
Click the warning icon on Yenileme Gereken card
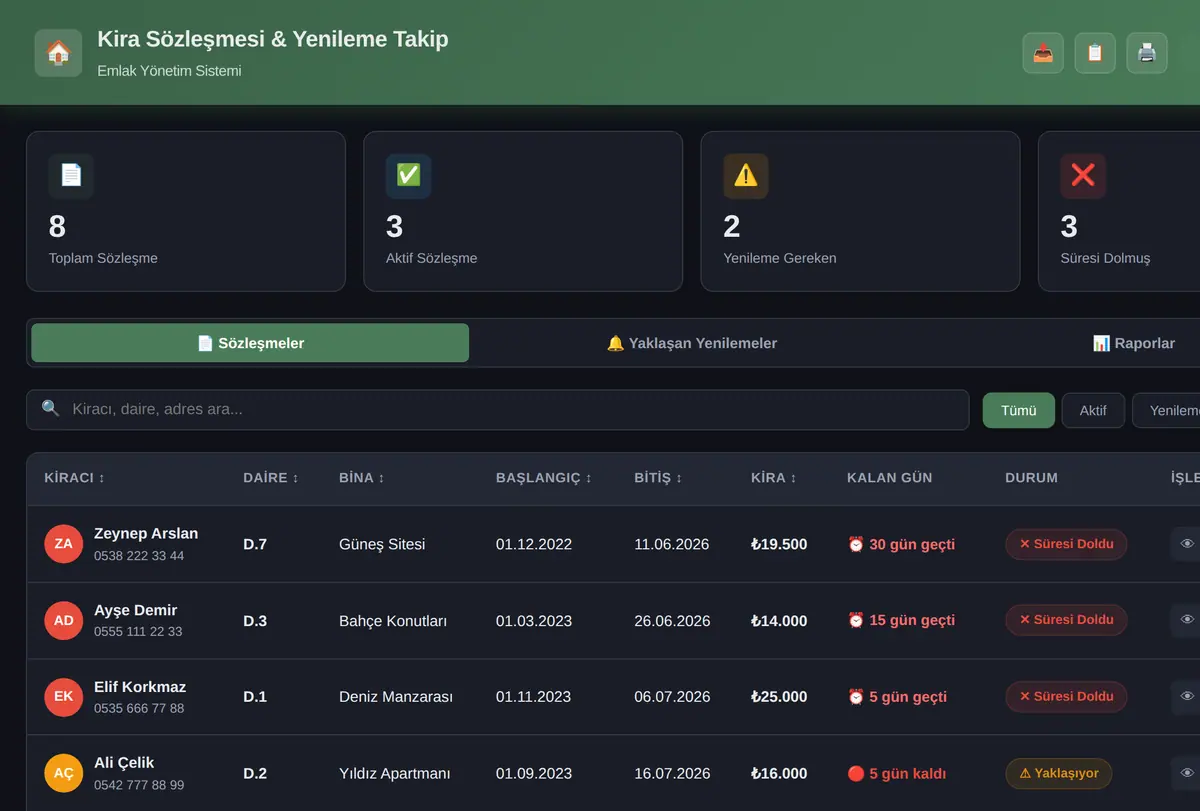point(746,176)
